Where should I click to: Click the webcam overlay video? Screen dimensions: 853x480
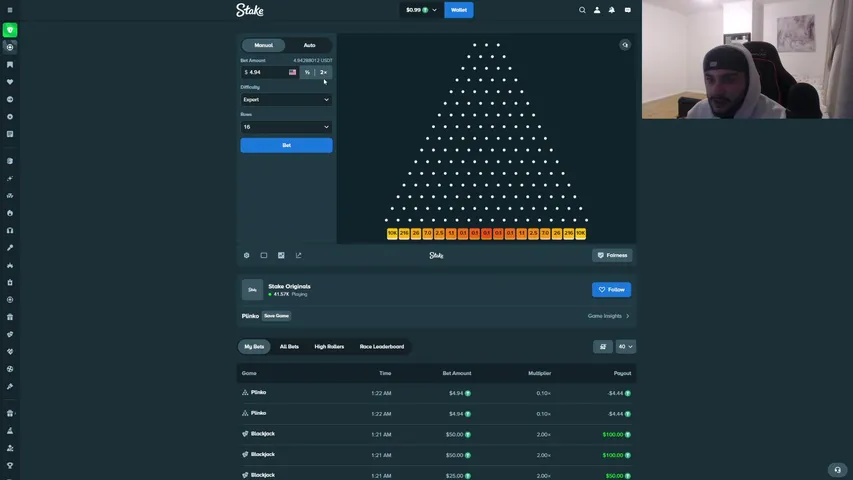click(x=747, y=59)
